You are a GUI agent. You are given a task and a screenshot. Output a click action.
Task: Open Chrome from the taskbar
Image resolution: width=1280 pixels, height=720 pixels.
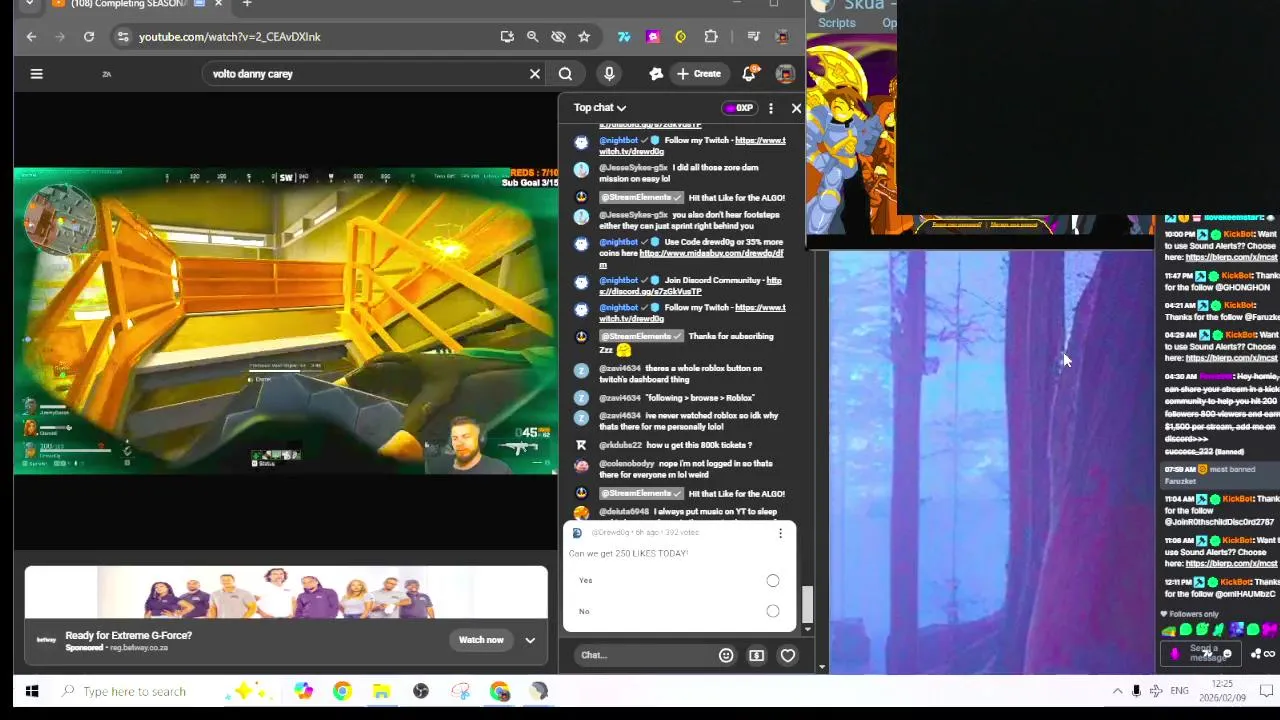point(342,692)
